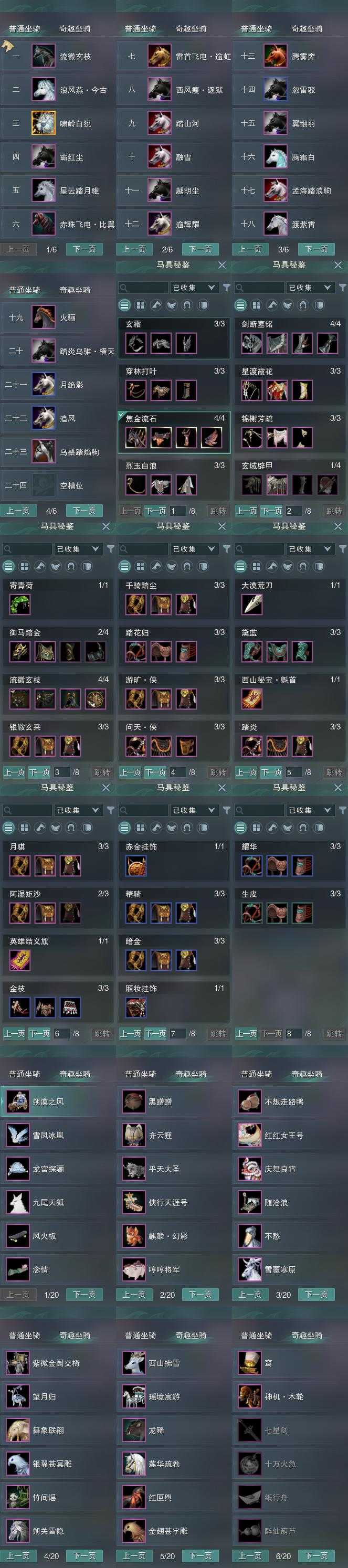Viewport: 348px width, 1568px height.
Task: Open 已收集 dropdown above 月骐 set
Action: pos(78,810)
